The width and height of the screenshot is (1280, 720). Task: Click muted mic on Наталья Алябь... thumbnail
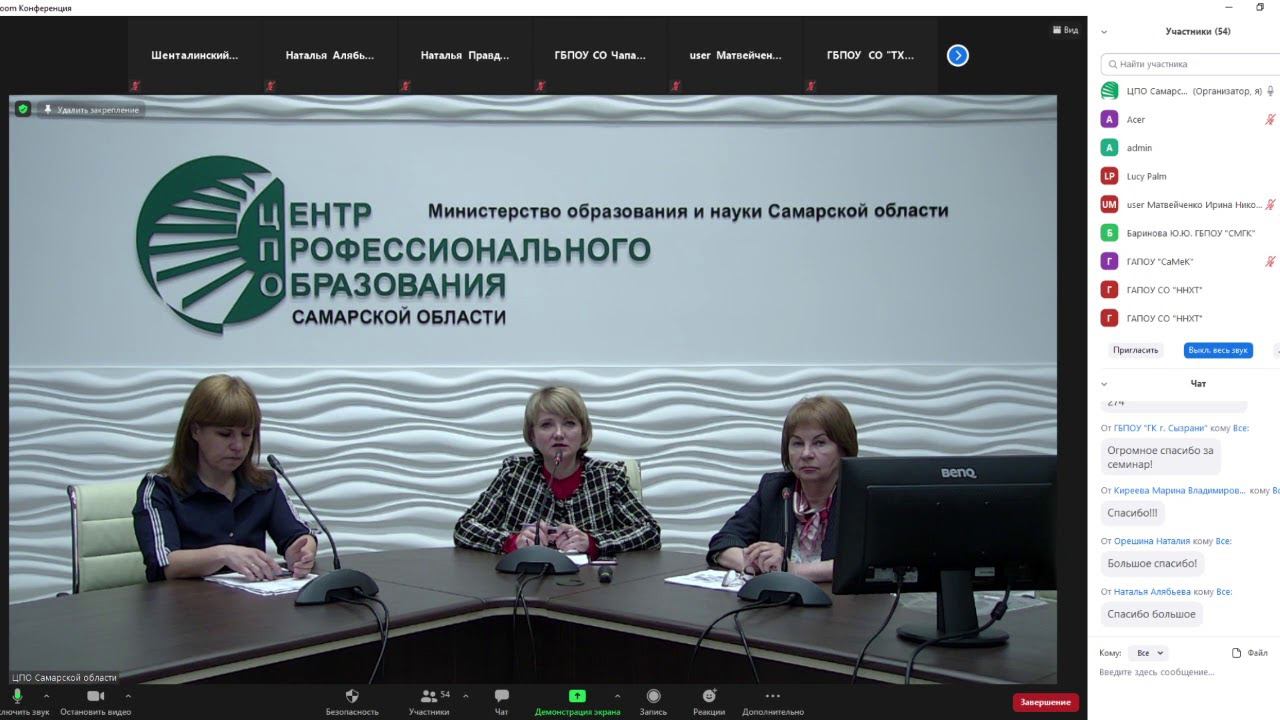pos(270,86)
